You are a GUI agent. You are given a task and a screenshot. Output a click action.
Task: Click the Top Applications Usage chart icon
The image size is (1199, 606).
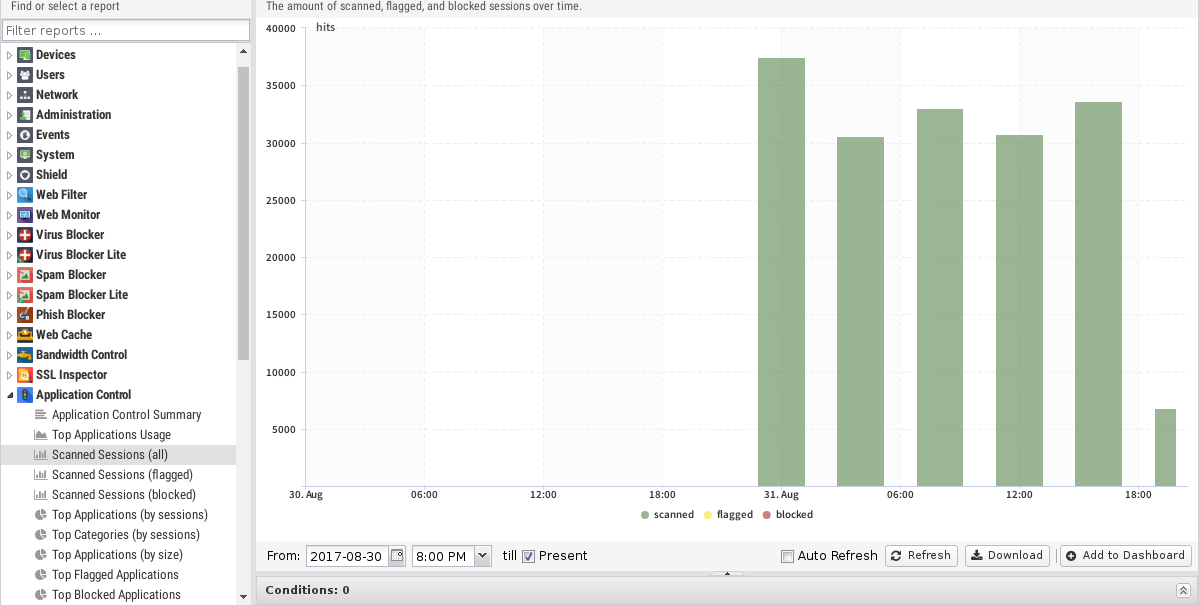pyautogui.click(x=41, y=435)
